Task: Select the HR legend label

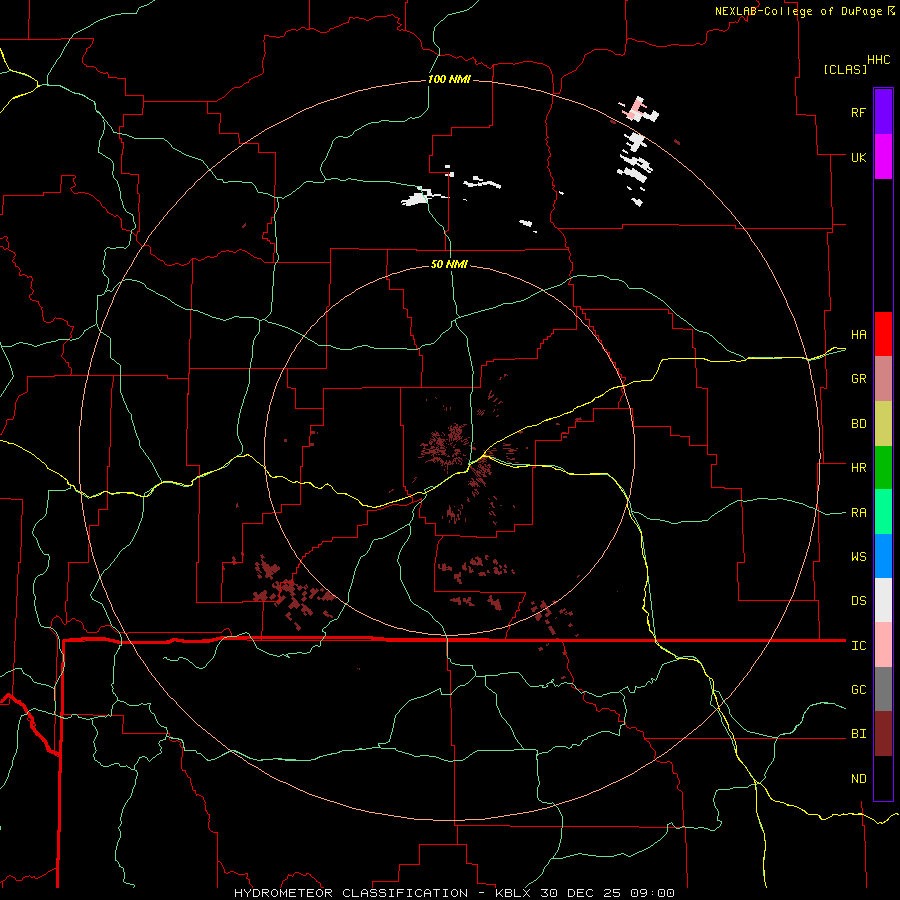Action: point(858,468)
